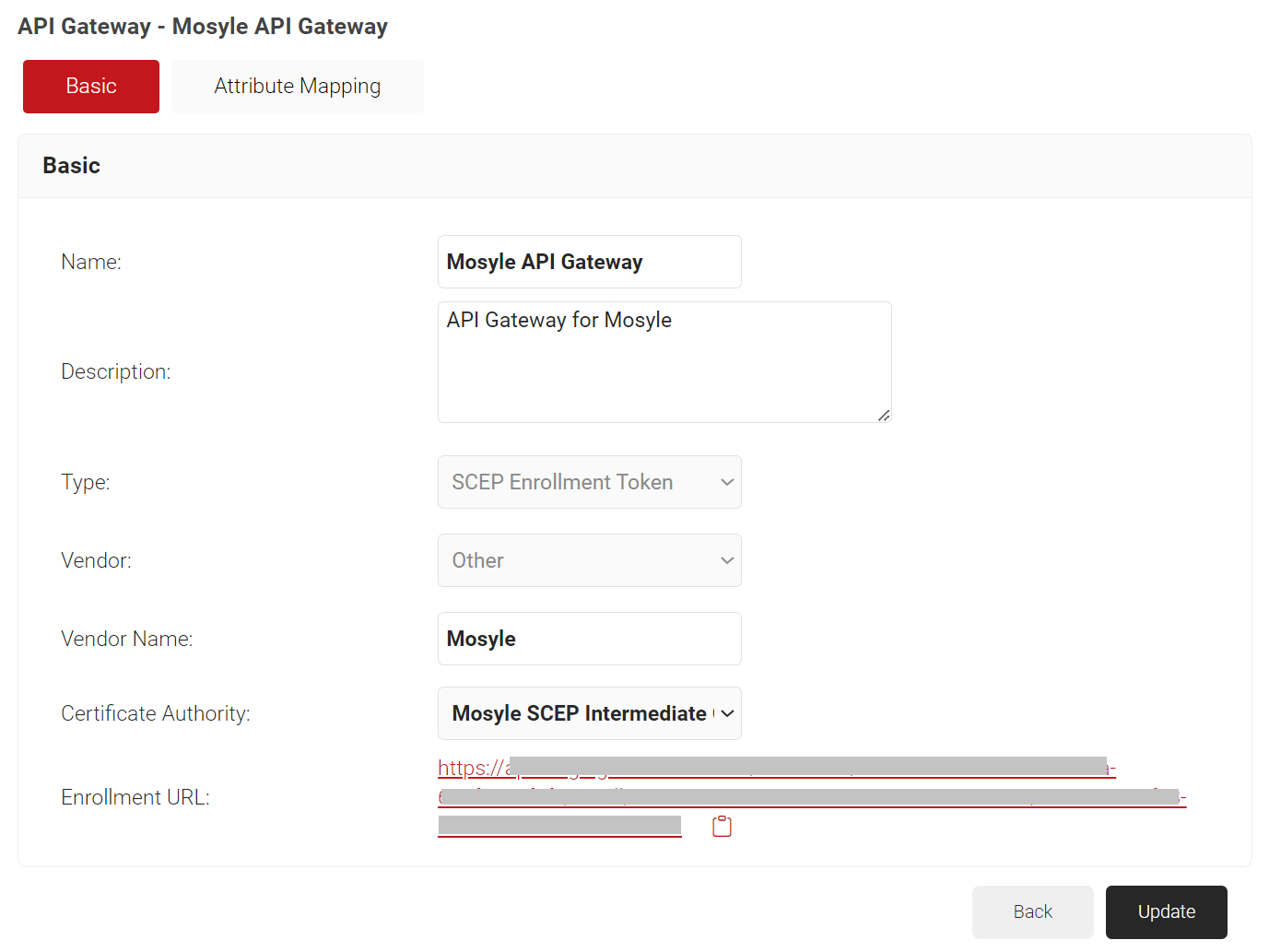Click the Back button
The height and width of the screenshot is (952, 1269).
point(1032,911)
